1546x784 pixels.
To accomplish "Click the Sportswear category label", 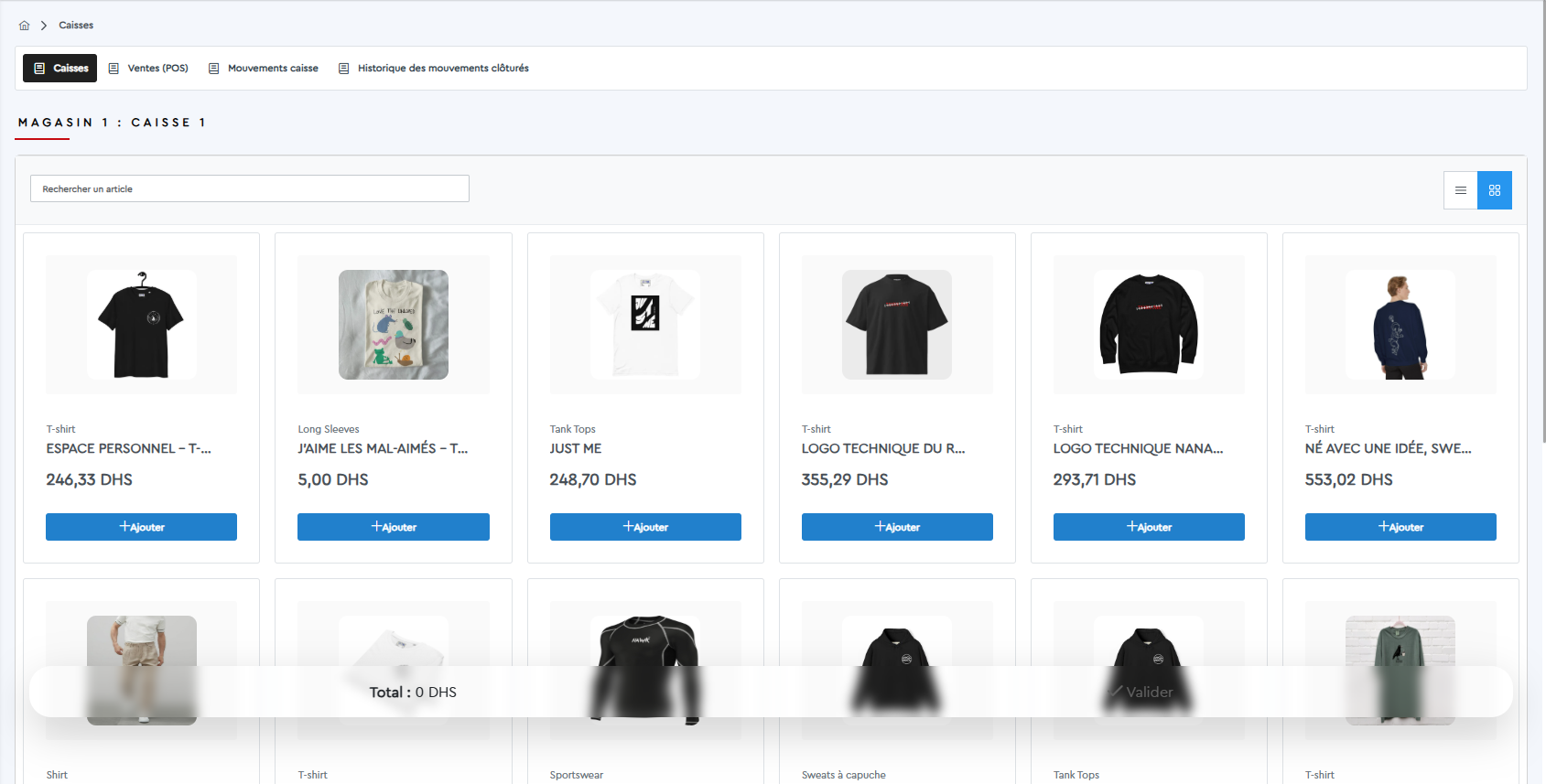I will pos(577,775).
